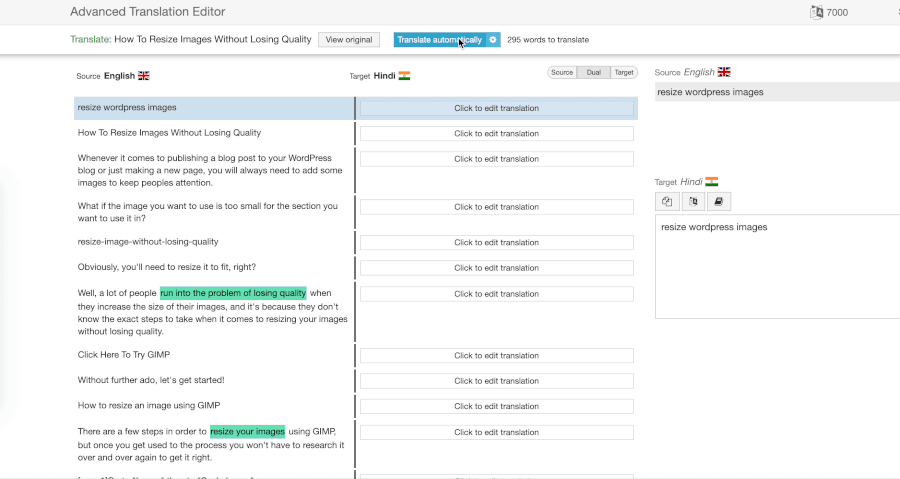Click the India flag in right Target panel
Viewport: 900px width, 479px height.
pyautogui.click(x=712, y=182)
